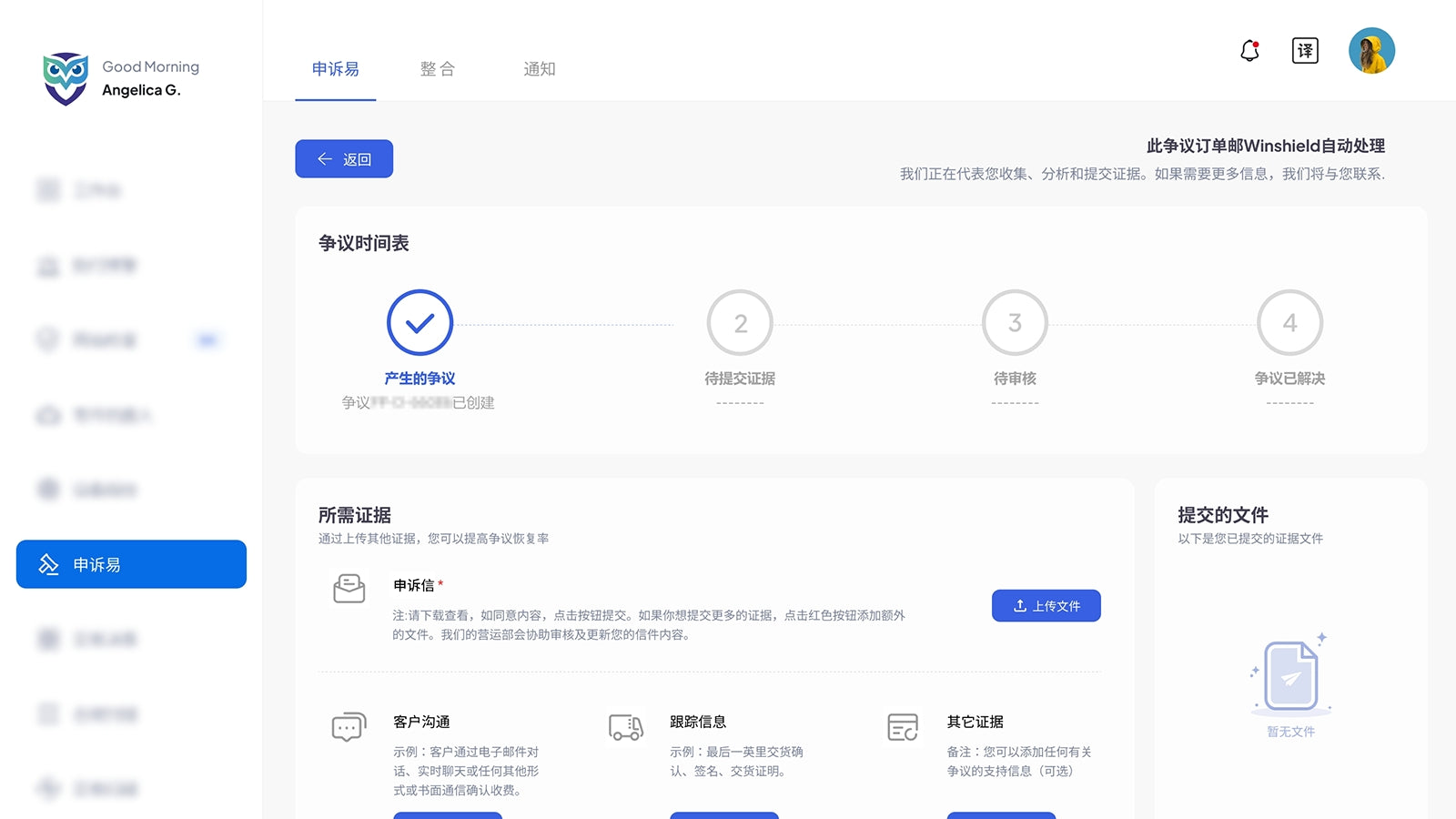Click the 产生的争议 step label
The height and width of the screenshot is (819, 1456).
click(420, 379)
